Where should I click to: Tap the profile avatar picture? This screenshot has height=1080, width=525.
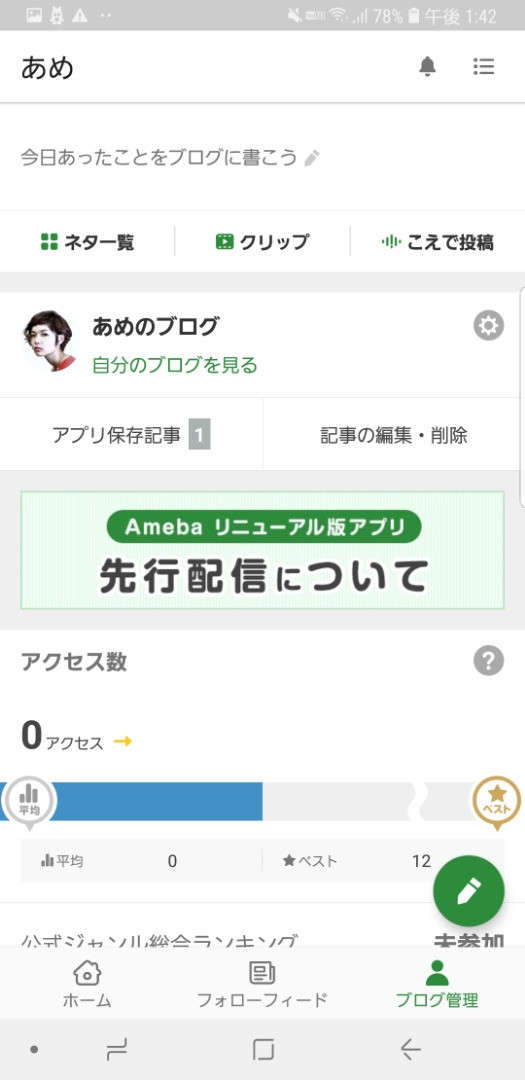pyautogui.click(x=51, y=340)
